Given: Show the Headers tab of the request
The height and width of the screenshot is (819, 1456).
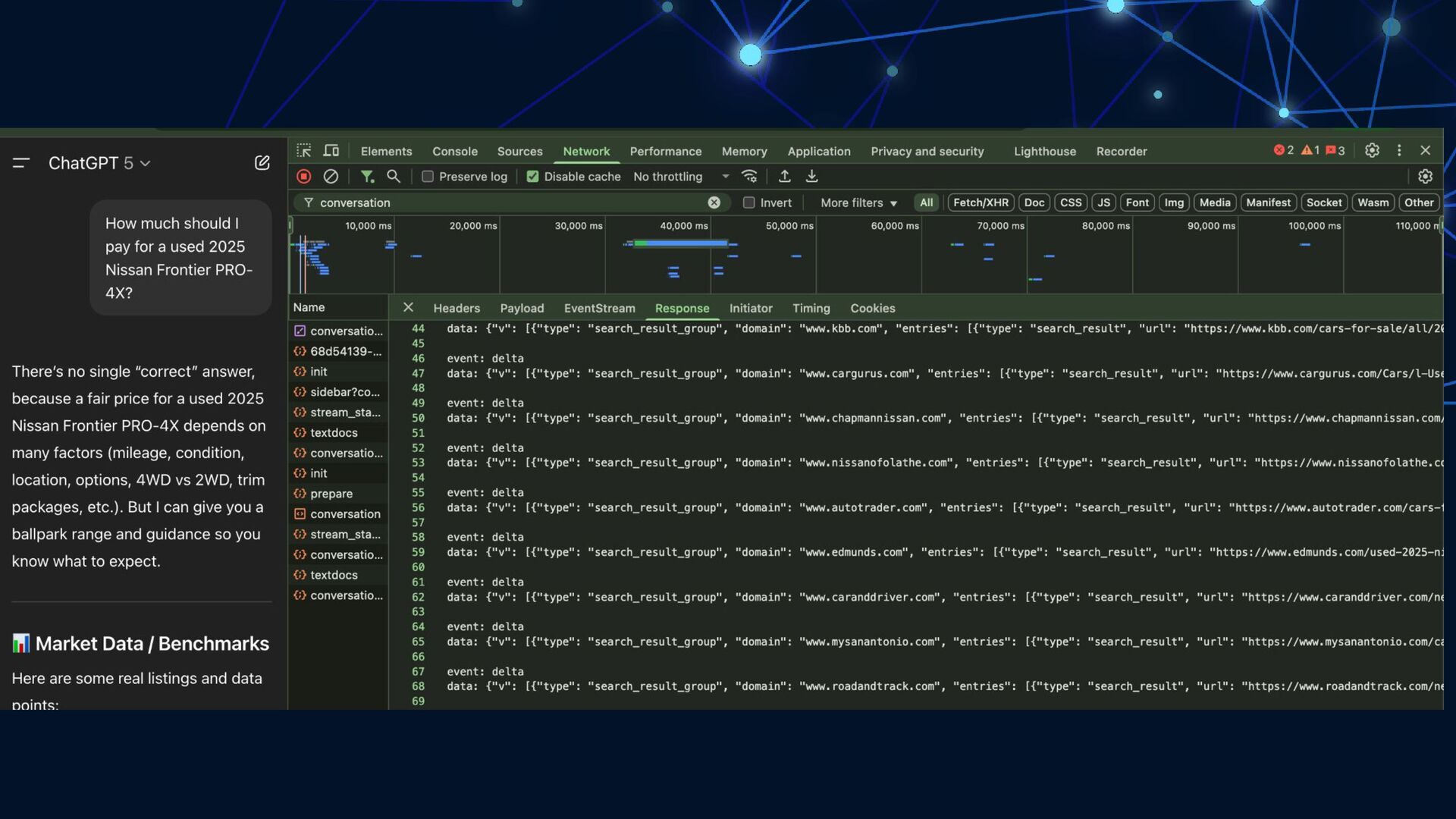Looking at the screenshot, I should tap(457, 308).
